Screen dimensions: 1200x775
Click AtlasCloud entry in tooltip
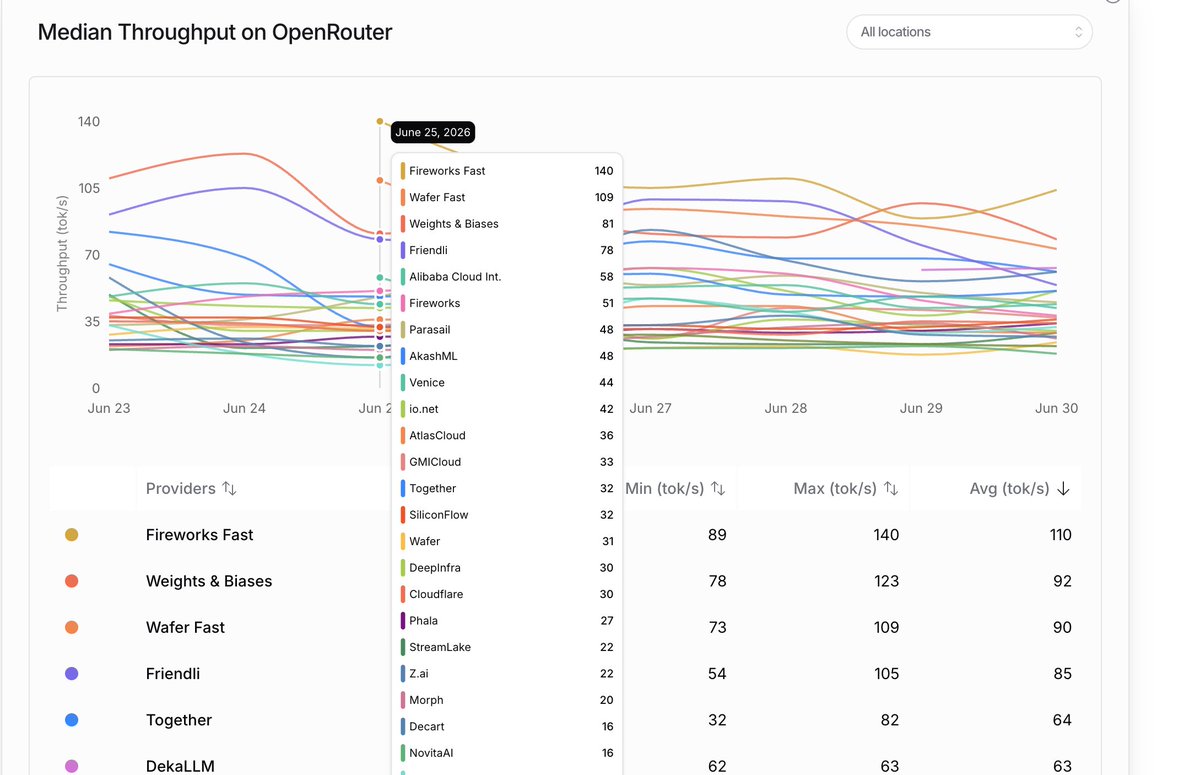tap(507, 436)
